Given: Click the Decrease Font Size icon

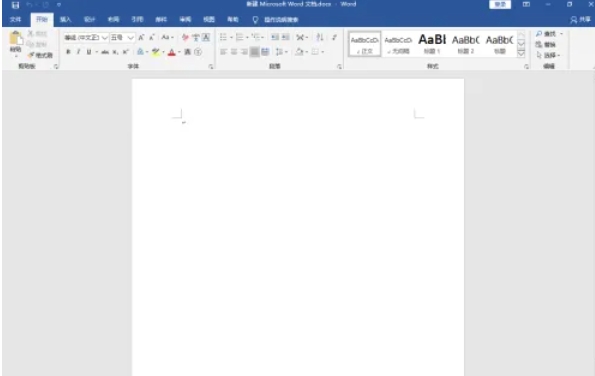Looking at the screenshot, I should pyautogui.click(x=152, y=37).
